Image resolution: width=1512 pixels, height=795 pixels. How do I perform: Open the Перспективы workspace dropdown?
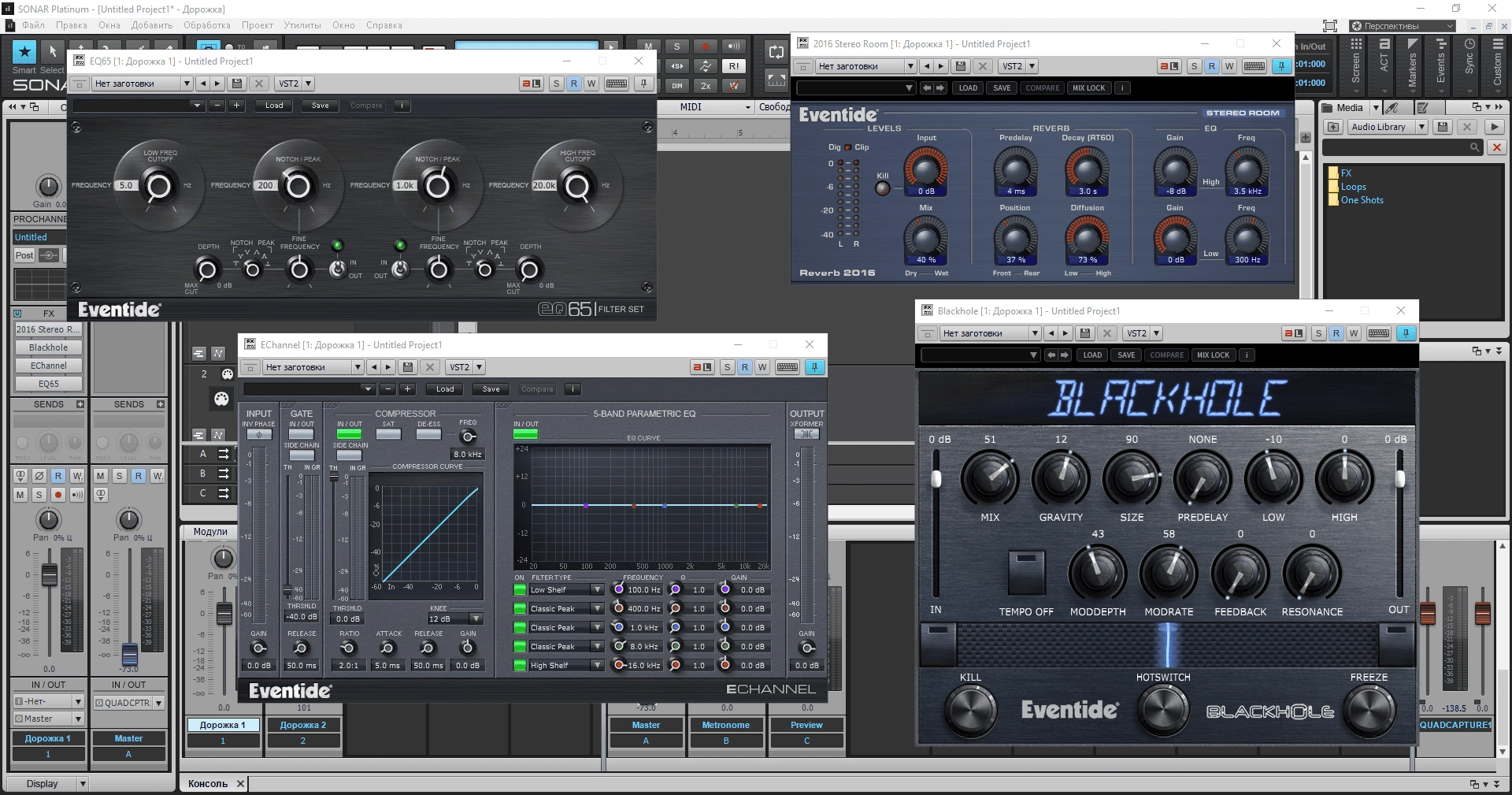coord(1403,26)
